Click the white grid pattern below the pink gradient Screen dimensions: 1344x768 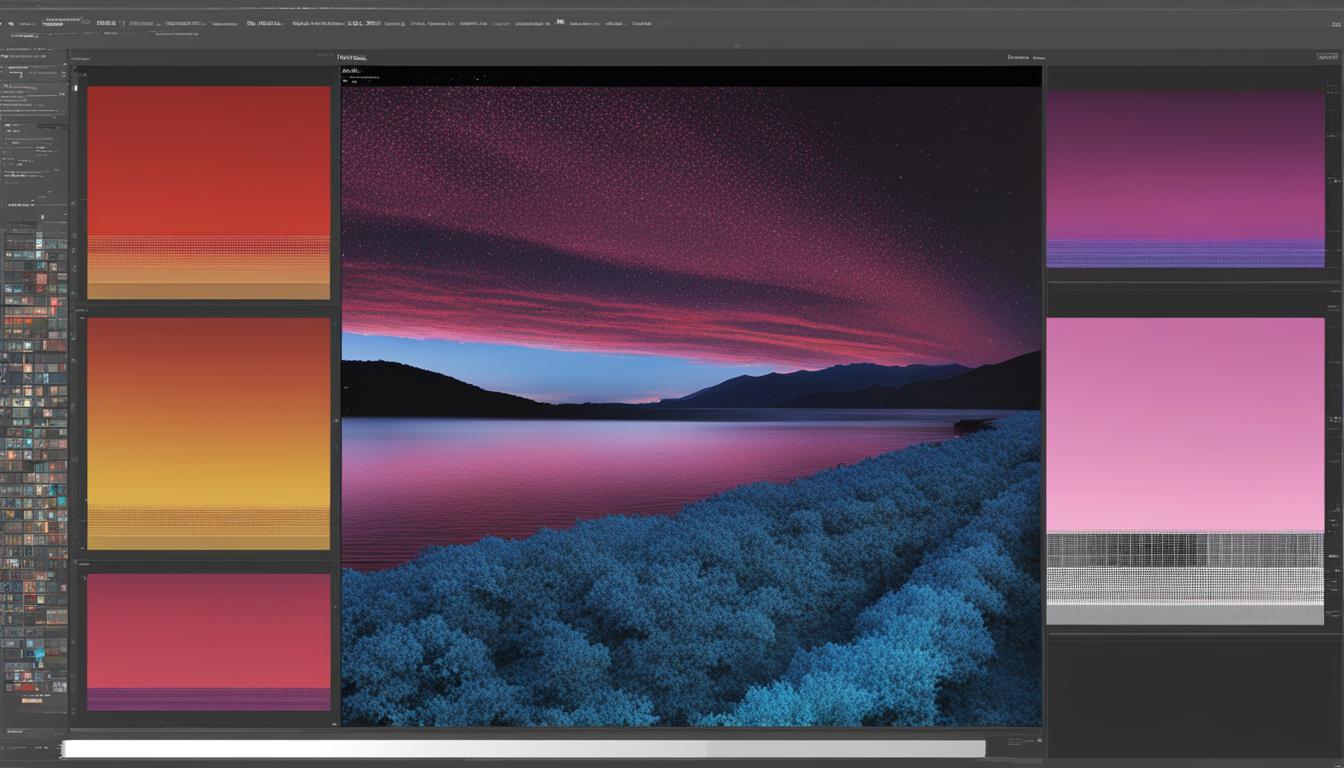tap(1185, 578)
